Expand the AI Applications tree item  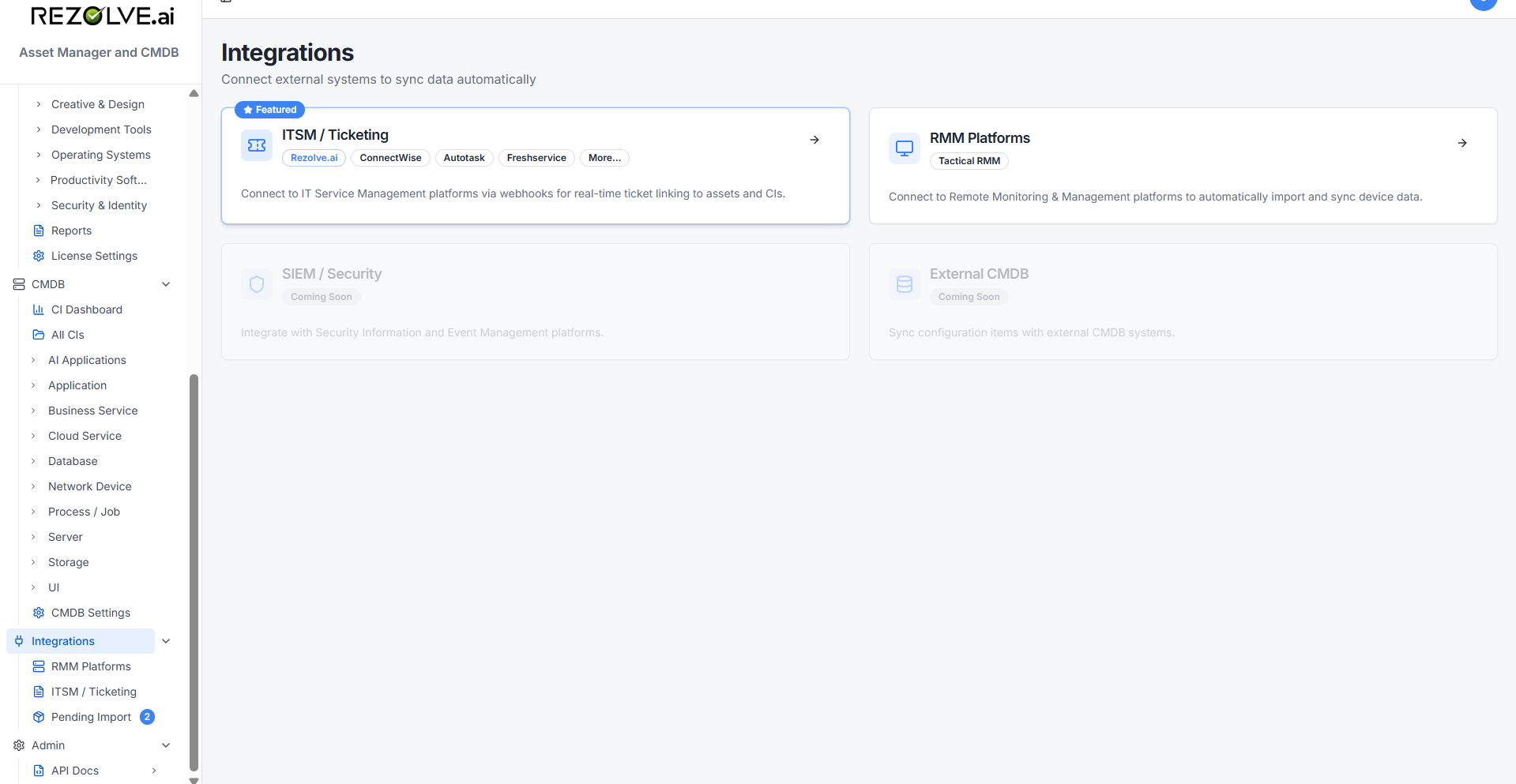click(x=33, y=360)
